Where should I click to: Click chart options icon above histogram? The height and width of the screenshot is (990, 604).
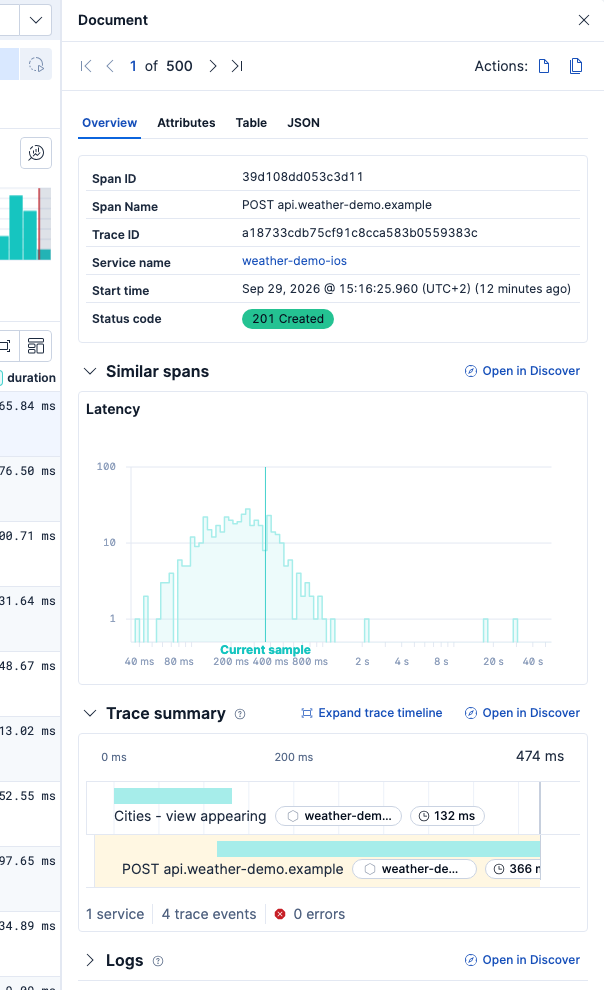[36, 153]
